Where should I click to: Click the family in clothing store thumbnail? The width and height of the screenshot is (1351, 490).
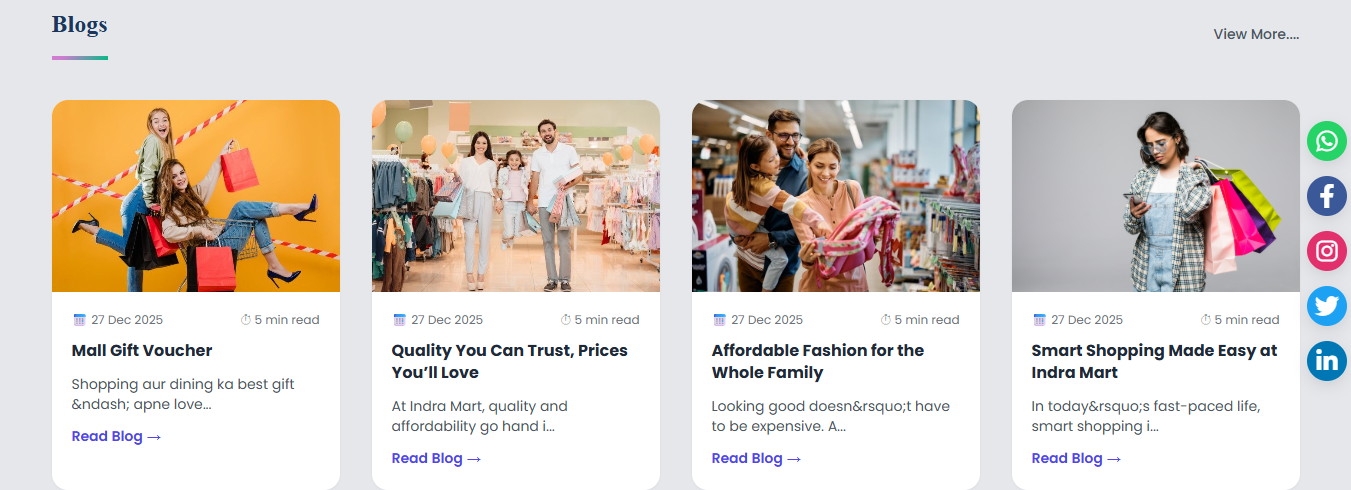coord(516,196)
